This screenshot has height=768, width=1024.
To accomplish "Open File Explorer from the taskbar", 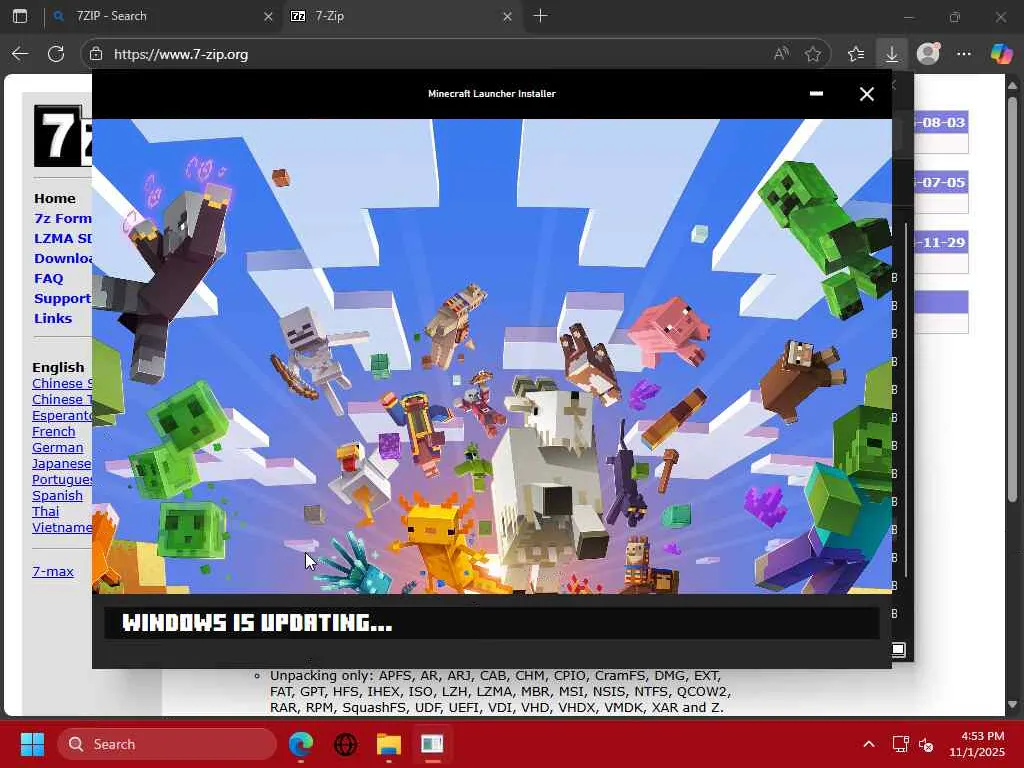I will [x=389, y=744].
